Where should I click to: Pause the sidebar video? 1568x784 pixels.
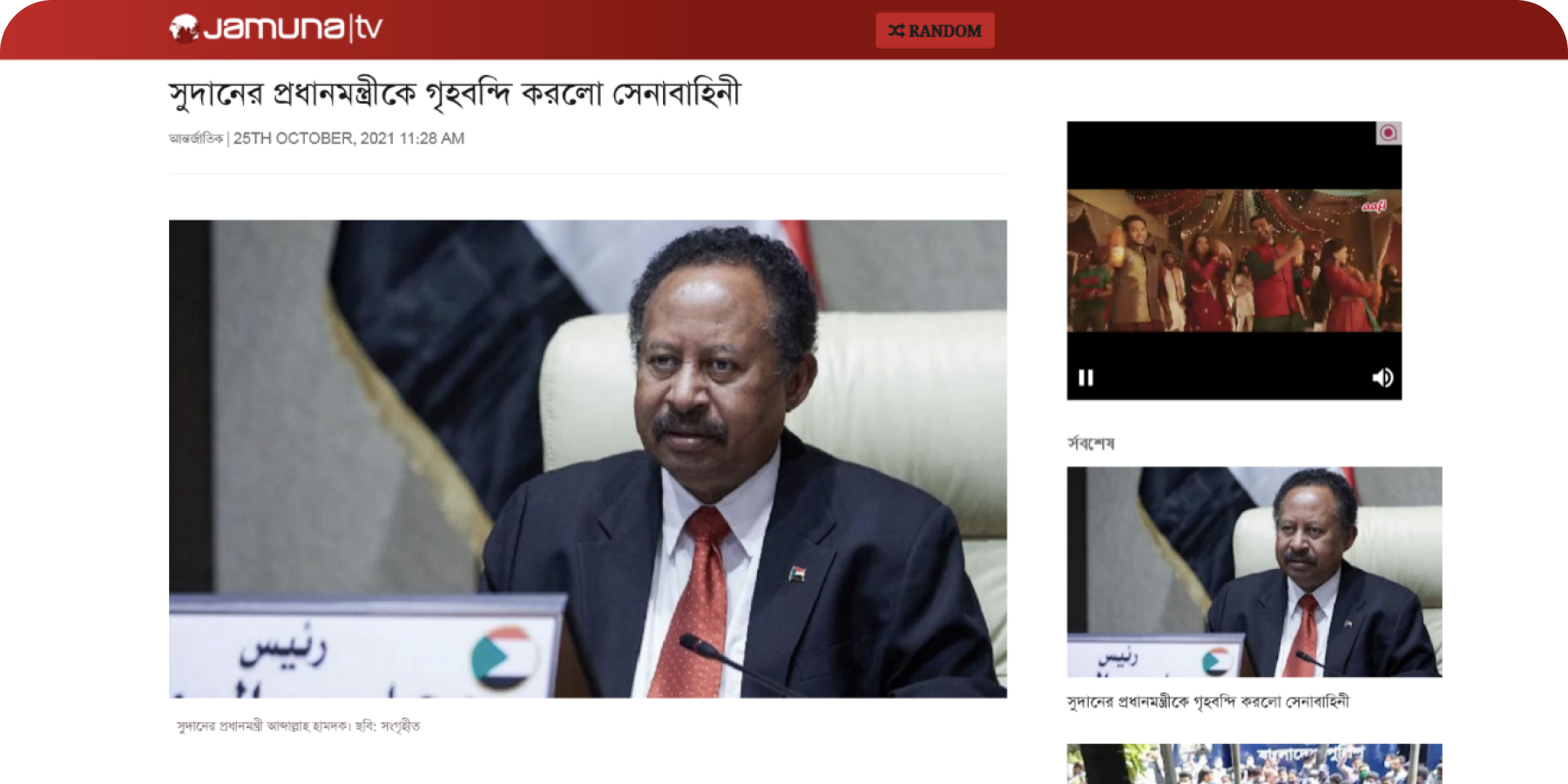[1085, 377]
